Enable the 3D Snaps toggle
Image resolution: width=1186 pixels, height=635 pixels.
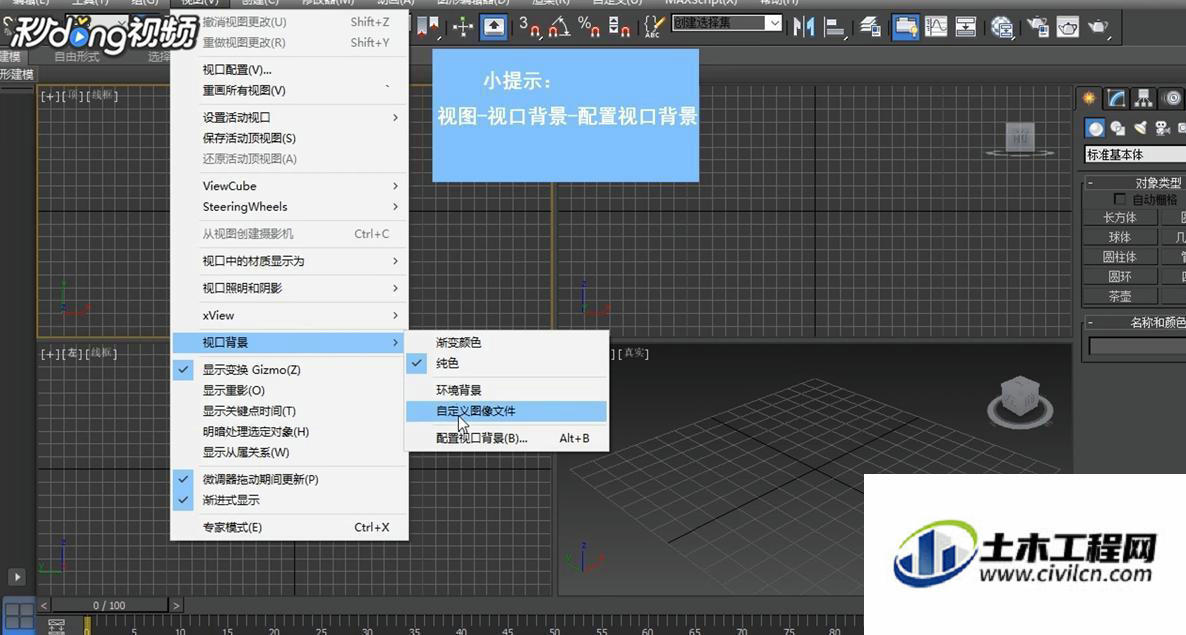point(529,27)
